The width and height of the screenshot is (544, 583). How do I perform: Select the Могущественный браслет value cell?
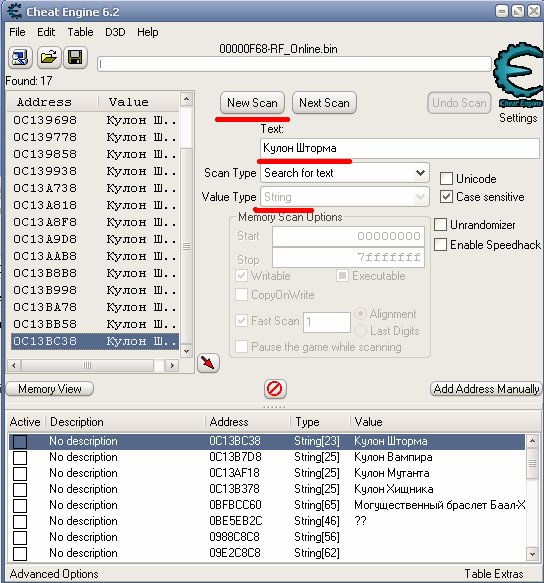pos(440,505)
